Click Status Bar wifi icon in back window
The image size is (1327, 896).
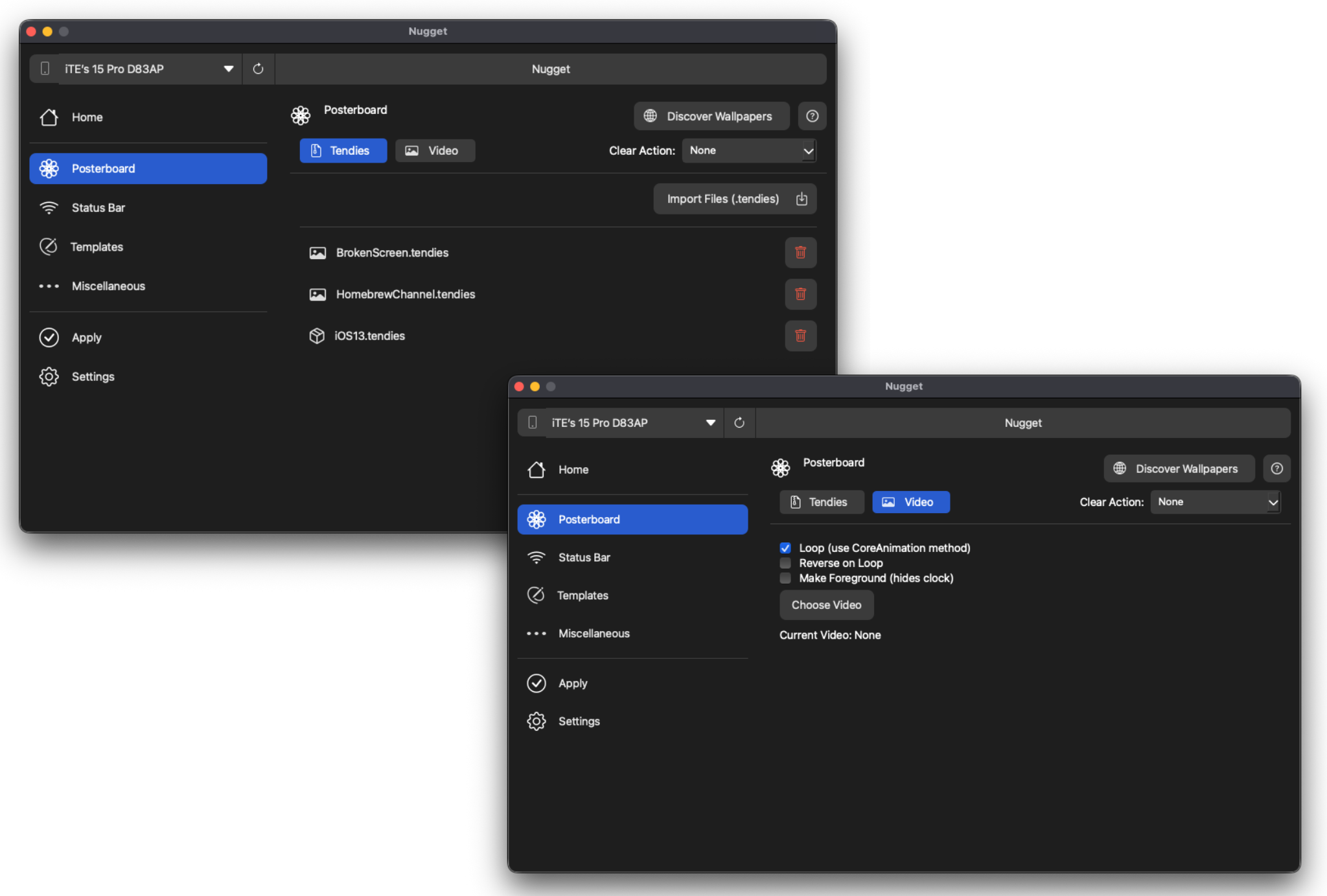pos(49,208)
